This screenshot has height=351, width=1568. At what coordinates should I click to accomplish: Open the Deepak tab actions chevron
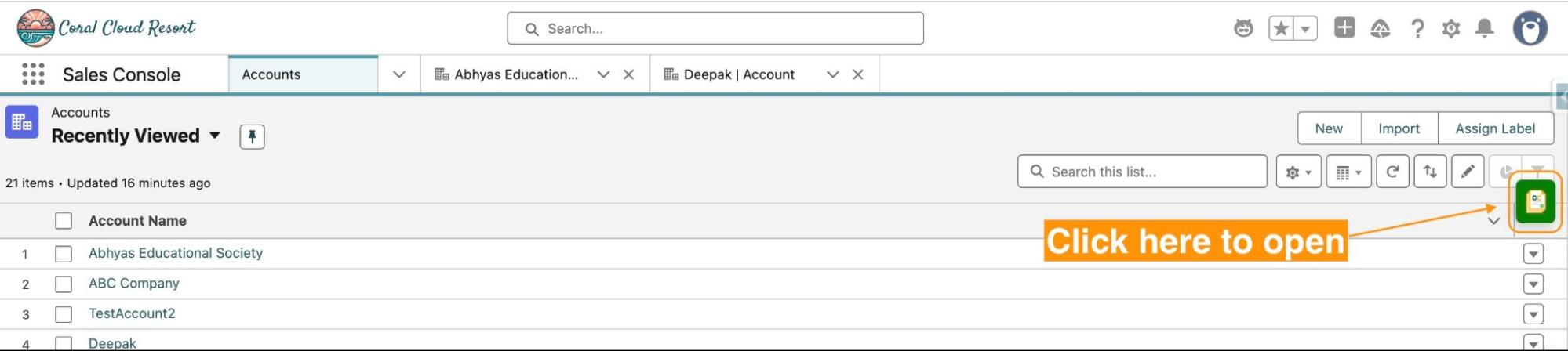[x=833, y=74]
